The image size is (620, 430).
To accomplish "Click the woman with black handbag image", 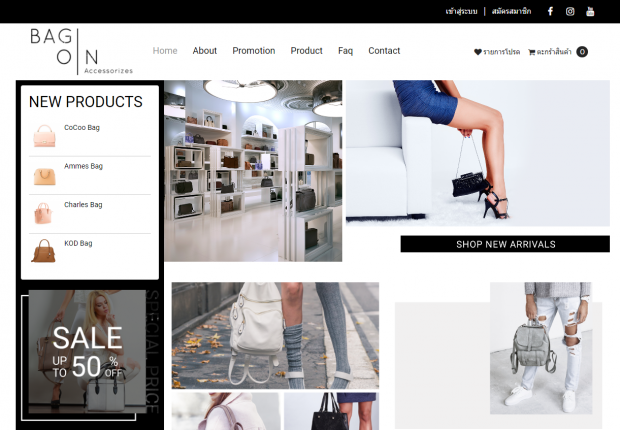I will [478, 153].
